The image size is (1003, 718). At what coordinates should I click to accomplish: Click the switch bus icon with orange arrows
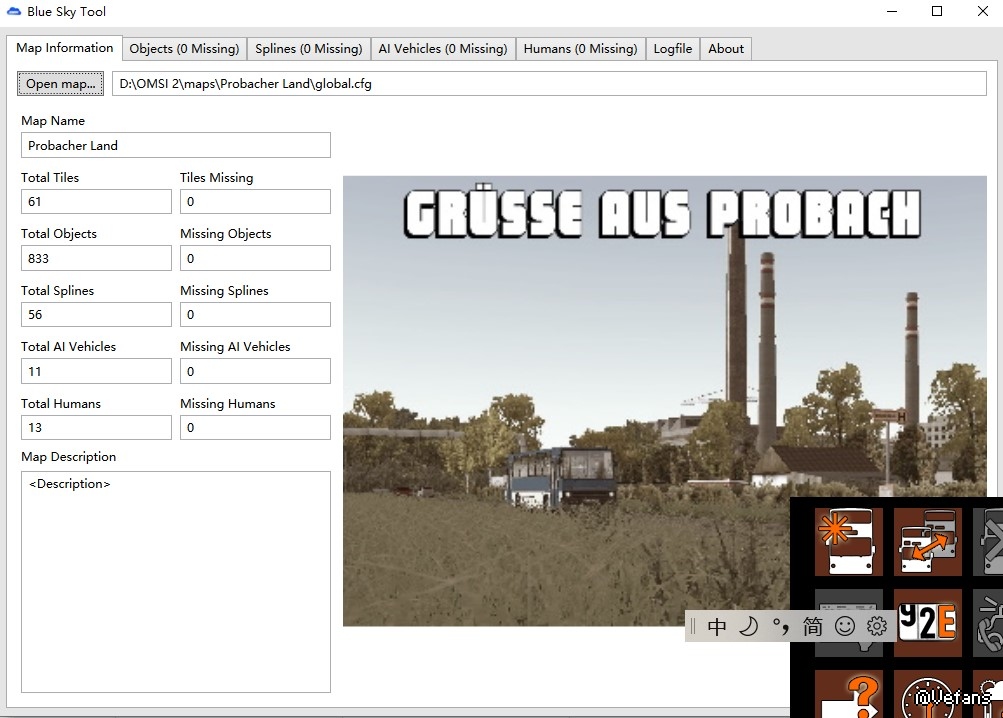tap(927, 542)
